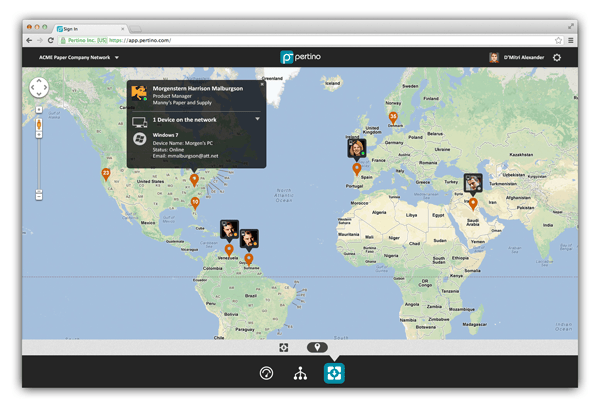Click D'Mitri Alexander profile avatar
The image size is (600, 409).
click(494, 57)
